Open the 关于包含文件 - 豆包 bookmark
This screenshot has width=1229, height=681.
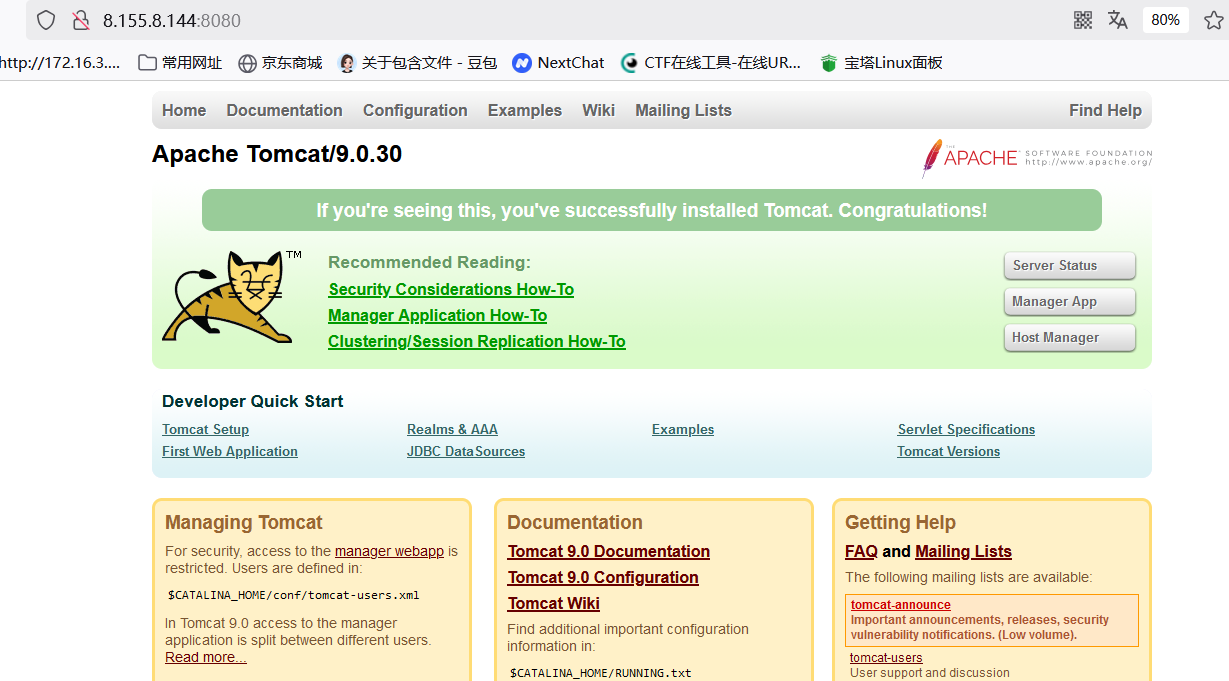click(x=418, y=63)
